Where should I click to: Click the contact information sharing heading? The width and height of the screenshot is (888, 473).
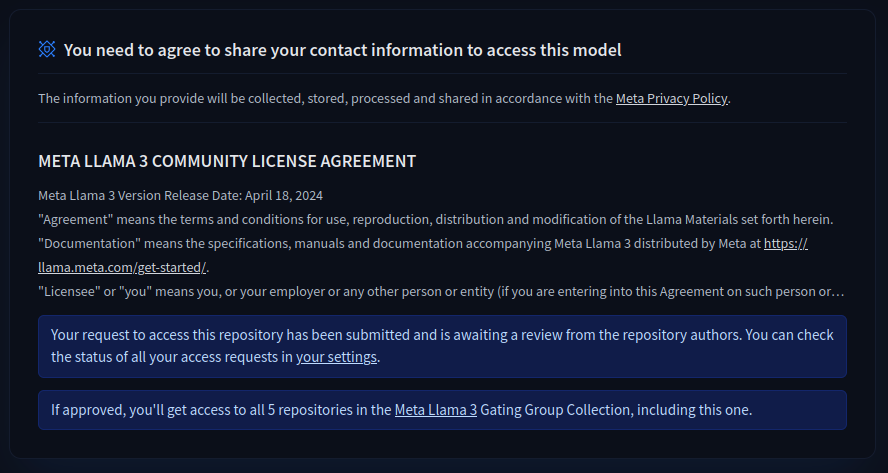tap(342, 50)
